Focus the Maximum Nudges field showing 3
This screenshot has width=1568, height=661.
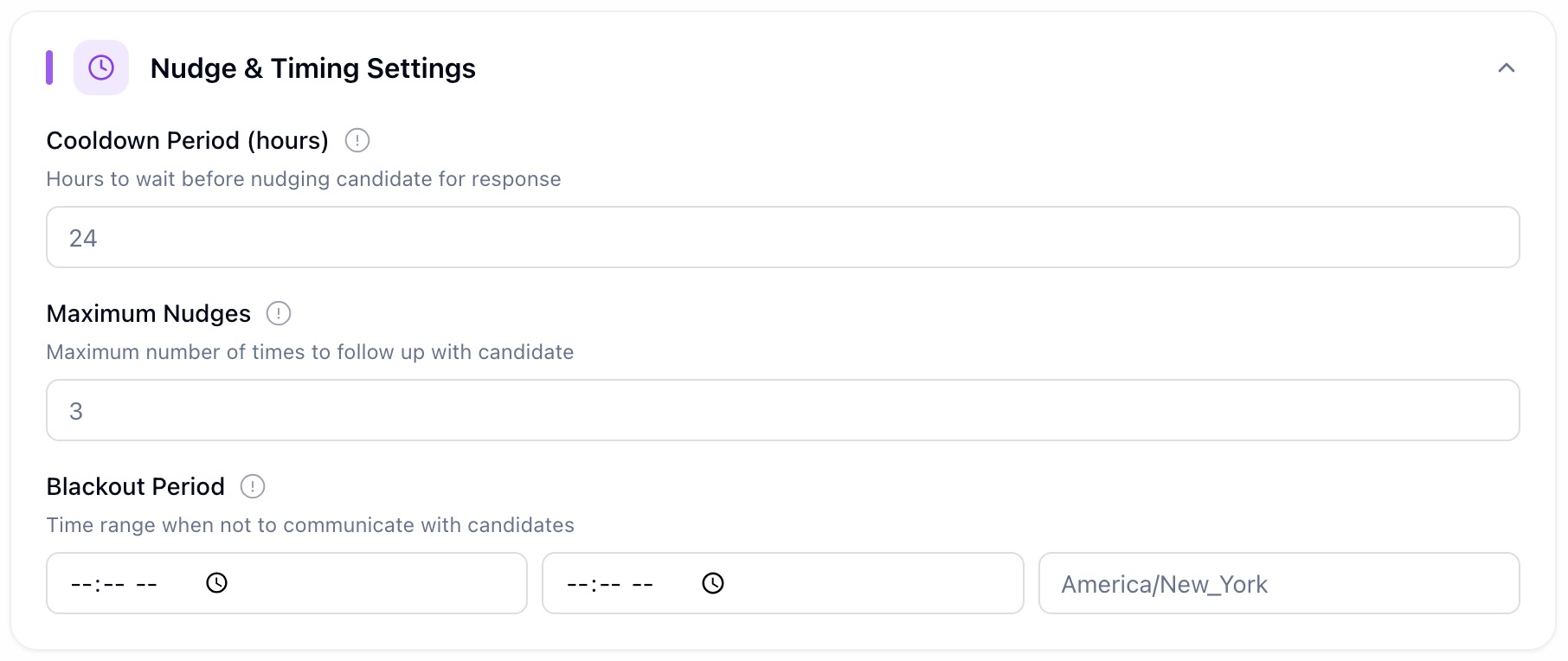point(782,410)
